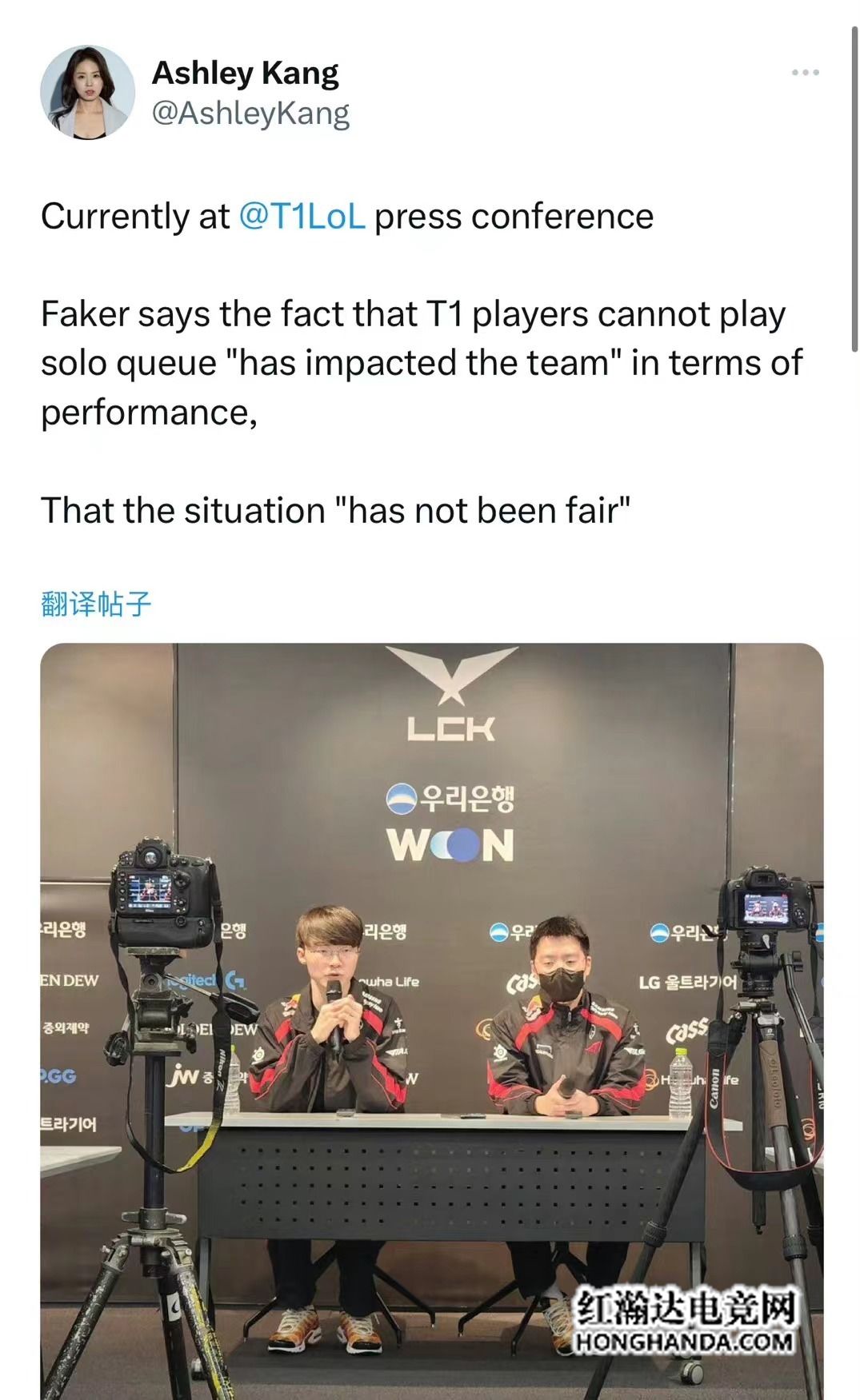Screen dimensions: 860x1400
Task: Click the LG 울트라기어 sponsor text
Action: [686, 982]
